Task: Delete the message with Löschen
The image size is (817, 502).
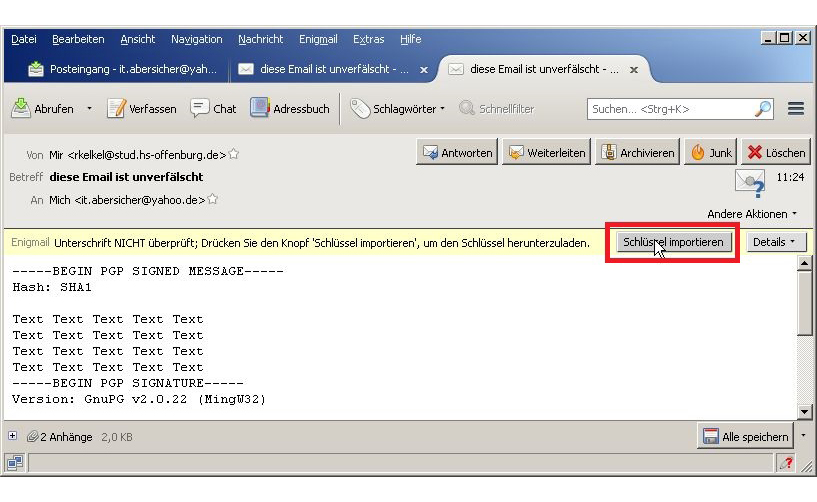Action: coord(775,153)
